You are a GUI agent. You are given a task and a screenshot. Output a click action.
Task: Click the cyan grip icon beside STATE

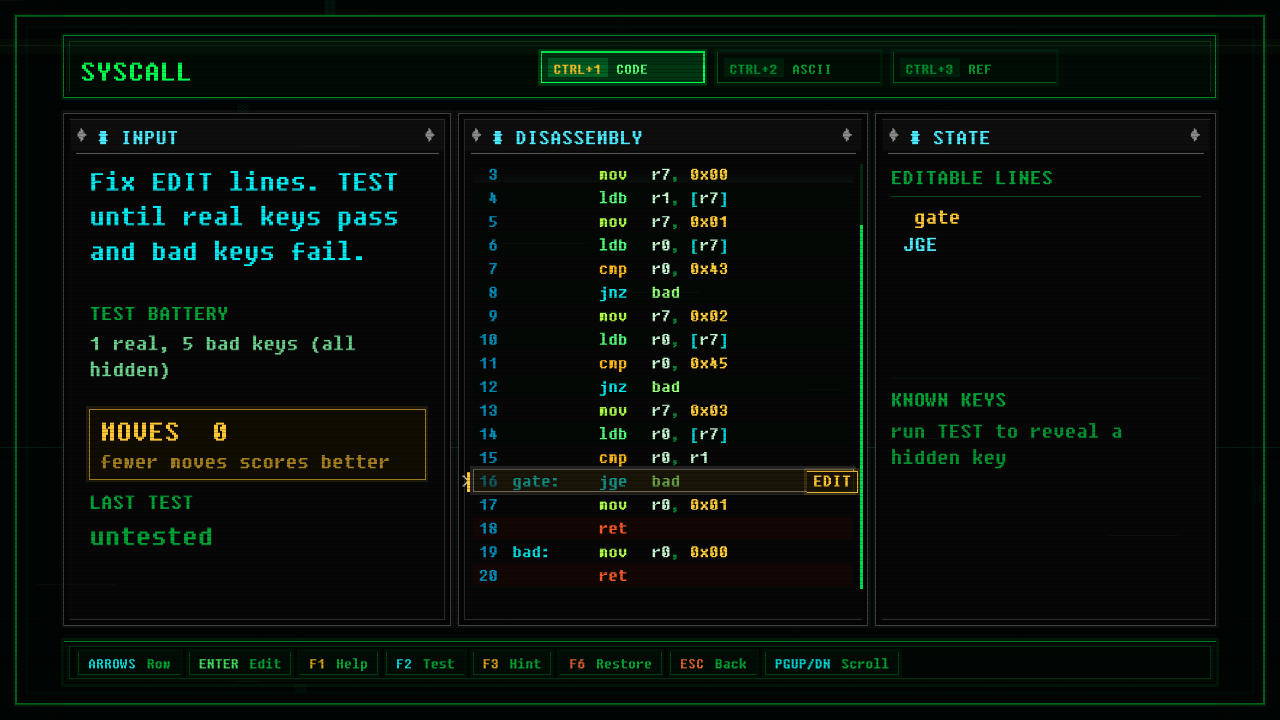click(915, 137)
